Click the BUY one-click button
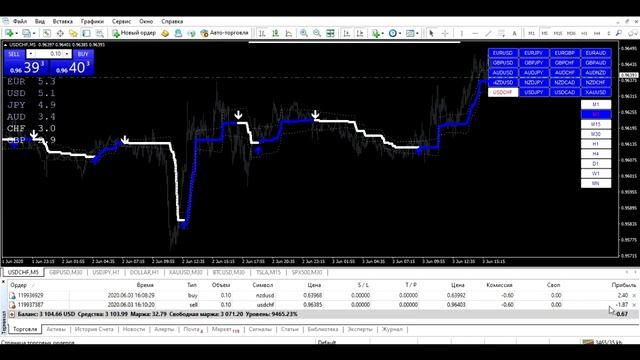640x360 pixels. 83,54
